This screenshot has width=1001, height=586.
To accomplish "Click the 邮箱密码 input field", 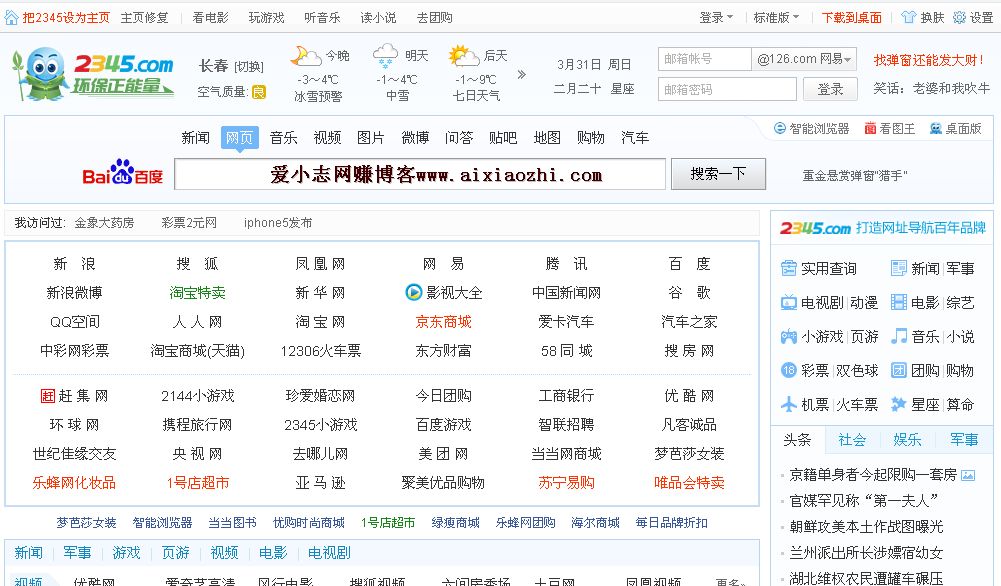I will pos(727,89).
